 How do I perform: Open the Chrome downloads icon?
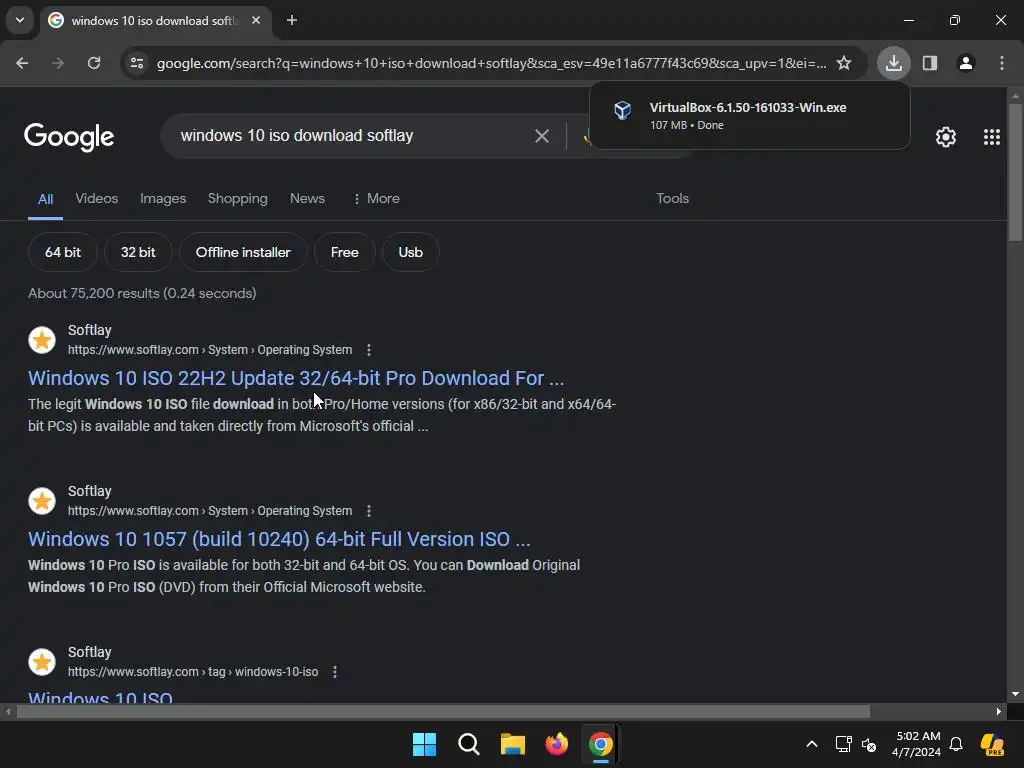click(x=893, y=63)
